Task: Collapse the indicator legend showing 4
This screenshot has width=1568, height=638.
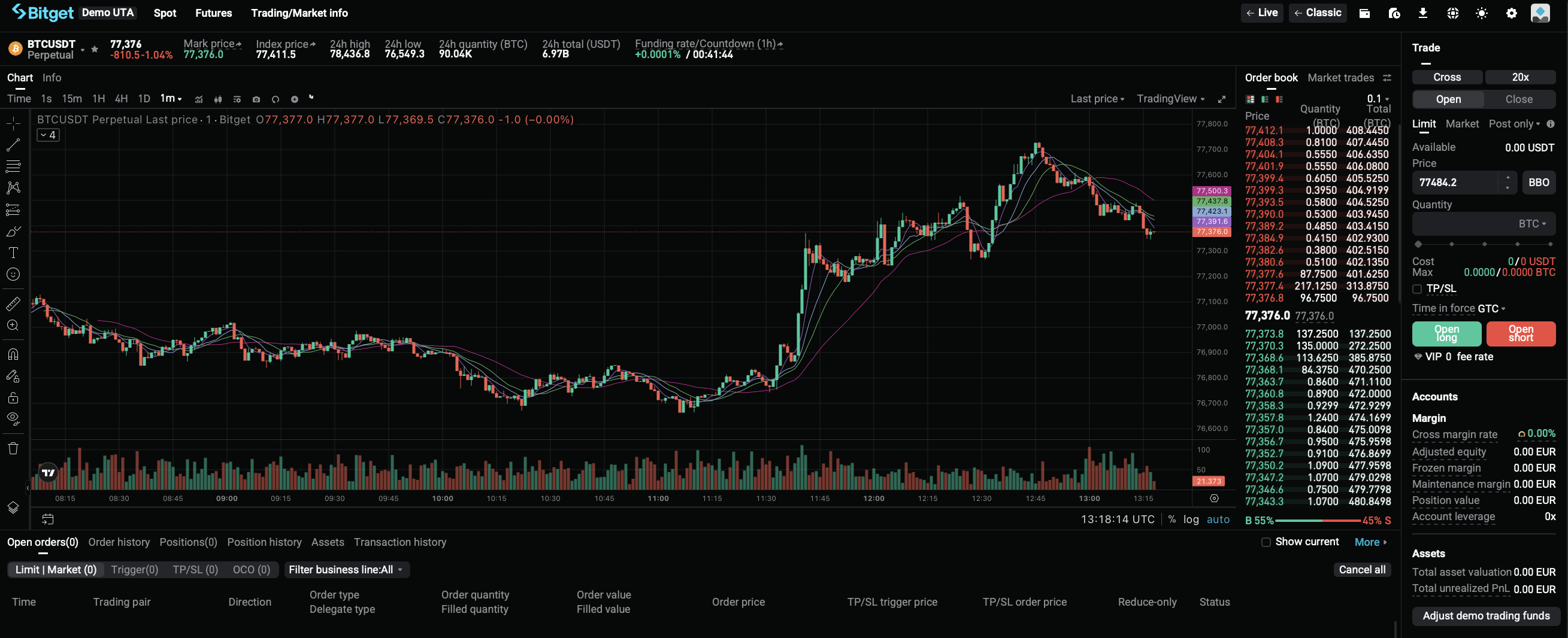Action: 48,135
